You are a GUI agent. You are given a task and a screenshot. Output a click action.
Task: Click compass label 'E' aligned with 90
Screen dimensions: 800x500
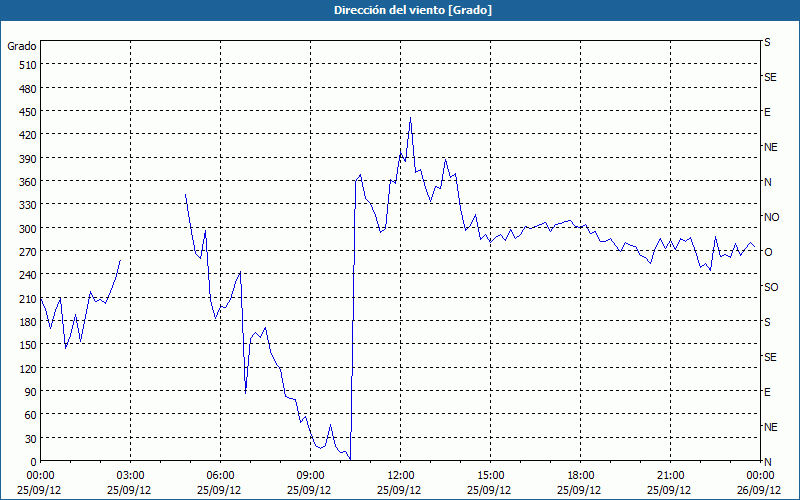tap(767, 392)
